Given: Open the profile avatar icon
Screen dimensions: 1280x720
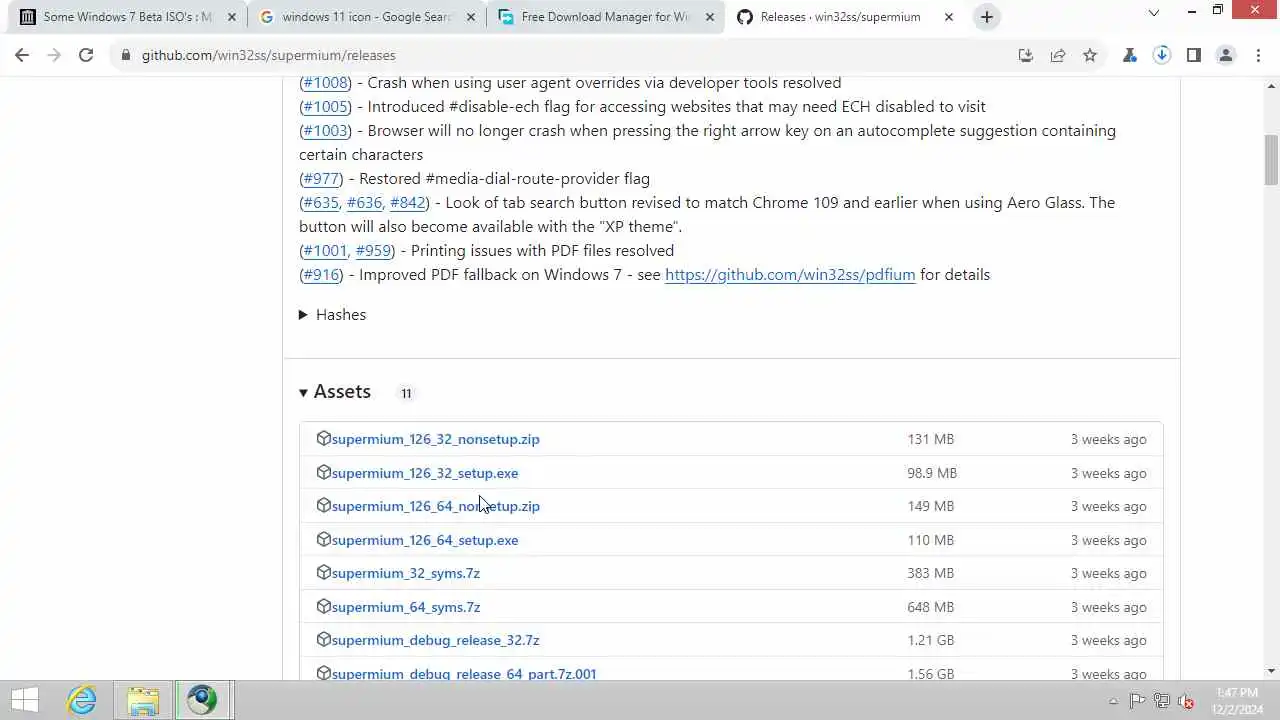Looking at the screenshot, I should pos(1226,56).
